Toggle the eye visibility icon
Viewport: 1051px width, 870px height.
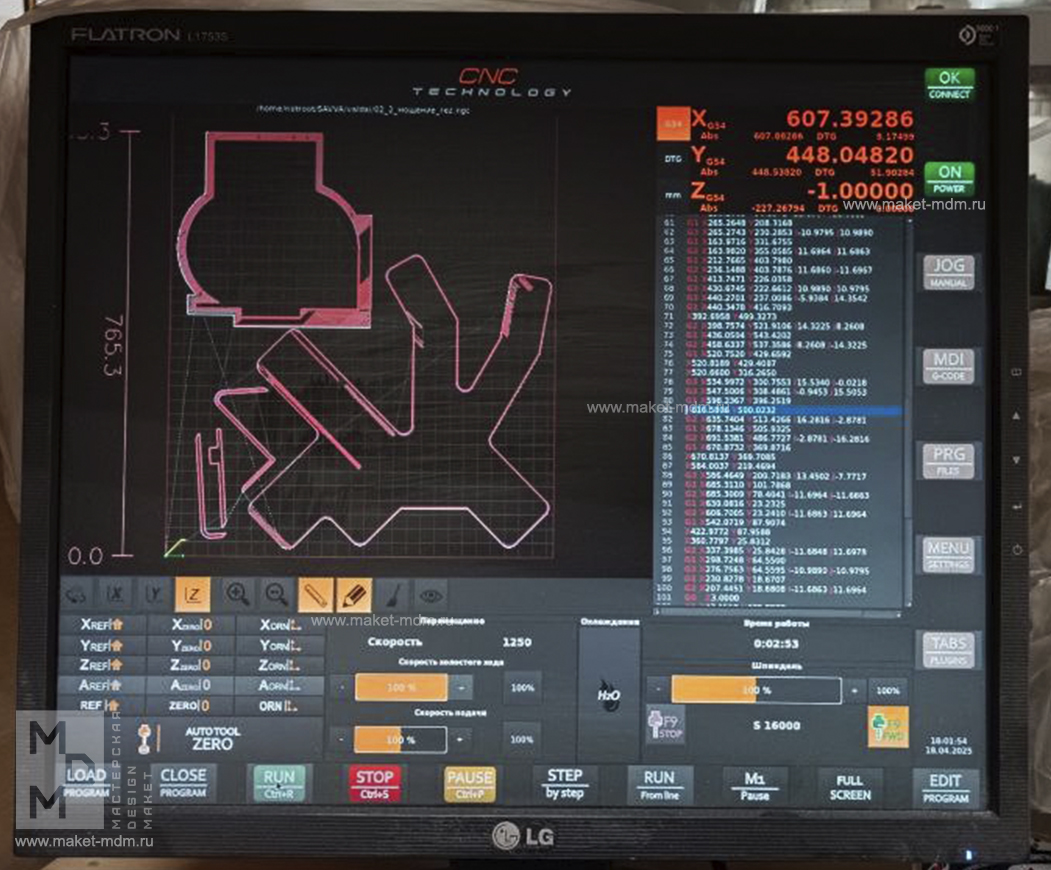pos(432,595)
